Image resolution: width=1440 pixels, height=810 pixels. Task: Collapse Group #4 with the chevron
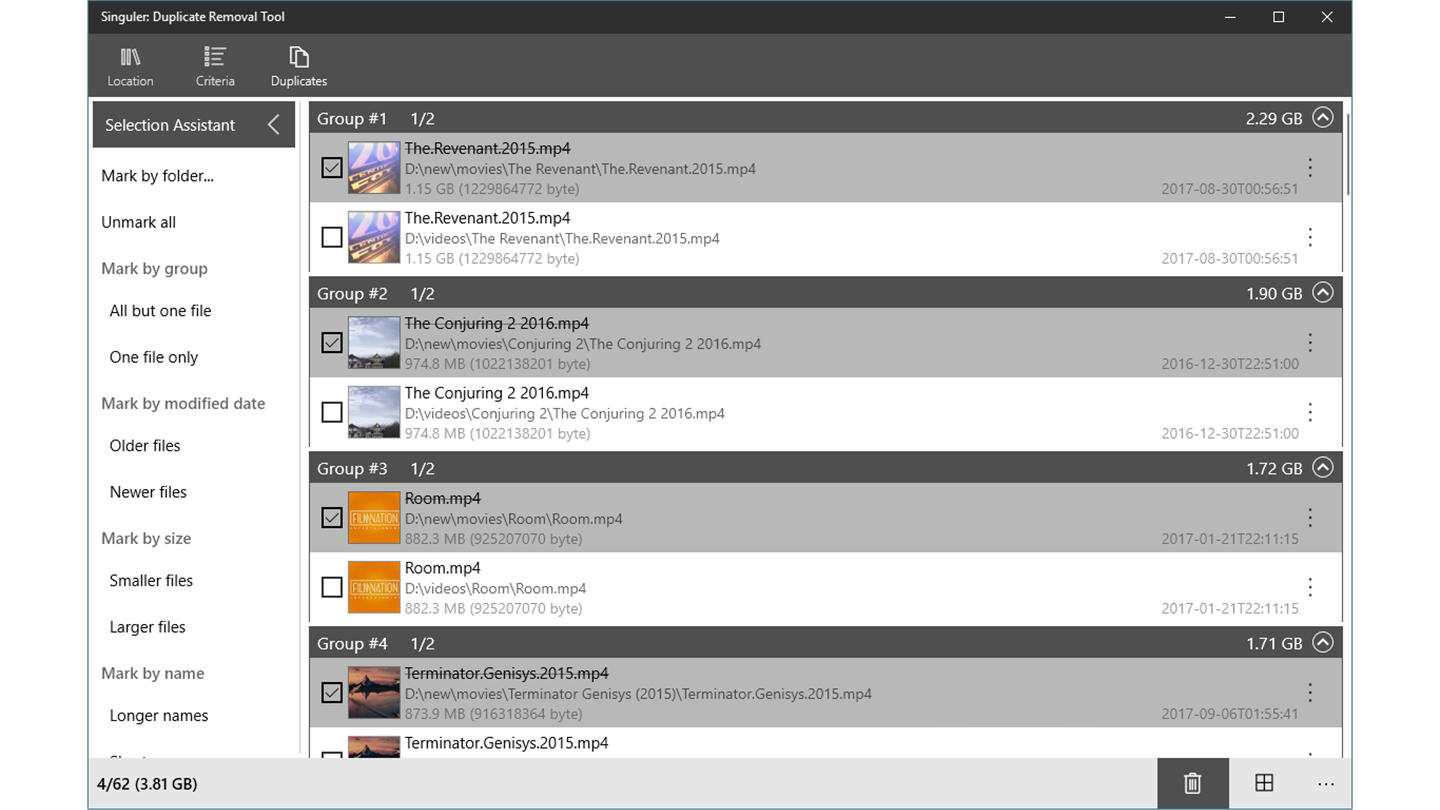1323,643
